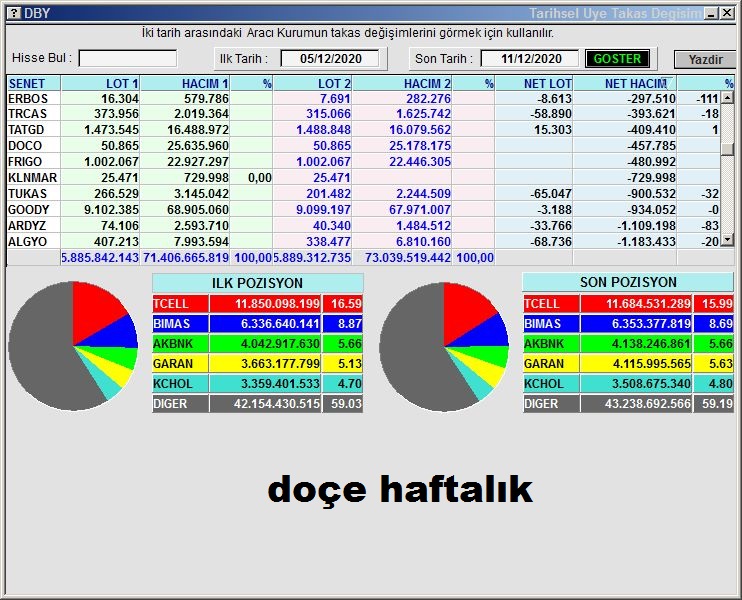Image resolution: width=742 pixels, height=600 pixels.
Task: Click the SON POZISYON pie chart
Action: pos(444,347)
